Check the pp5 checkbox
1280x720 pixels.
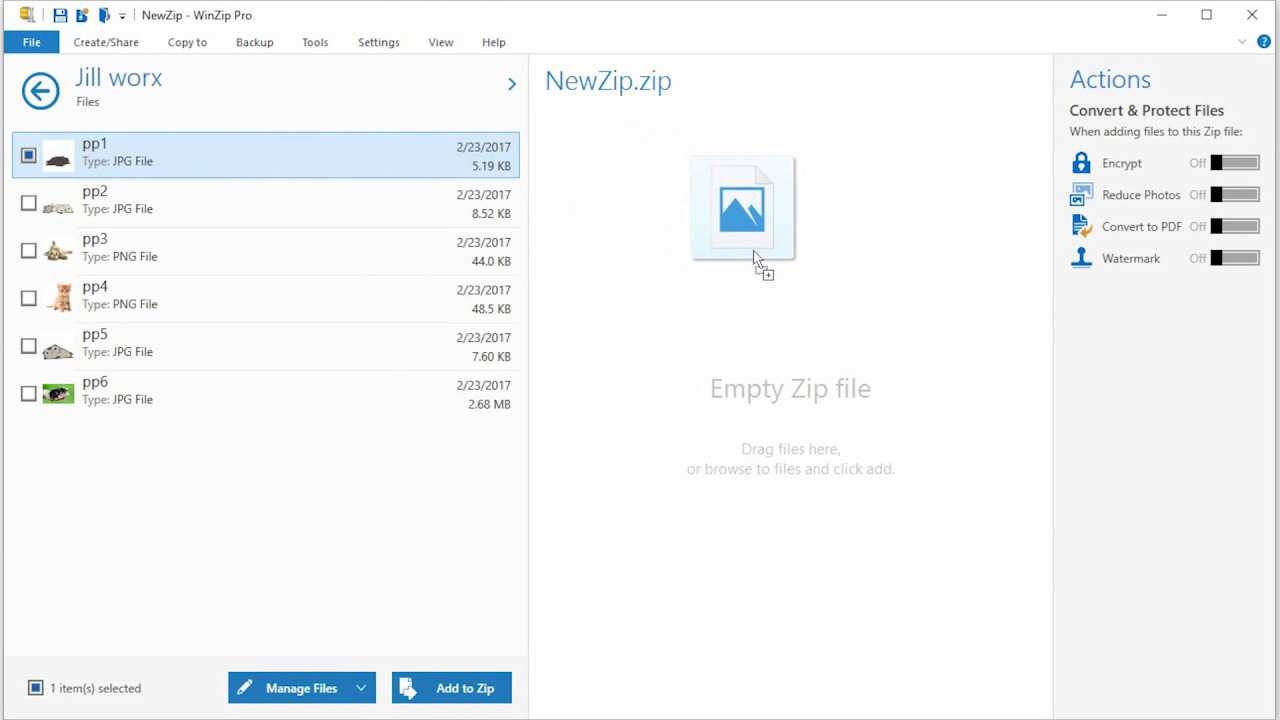click(x=29, y=346)
